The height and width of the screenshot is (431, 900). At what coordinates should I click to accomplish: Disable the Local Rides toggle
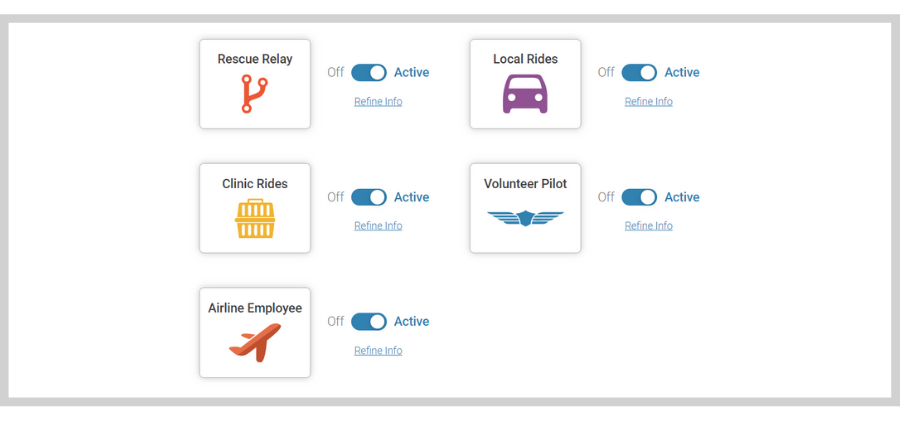tap(639, 72)
